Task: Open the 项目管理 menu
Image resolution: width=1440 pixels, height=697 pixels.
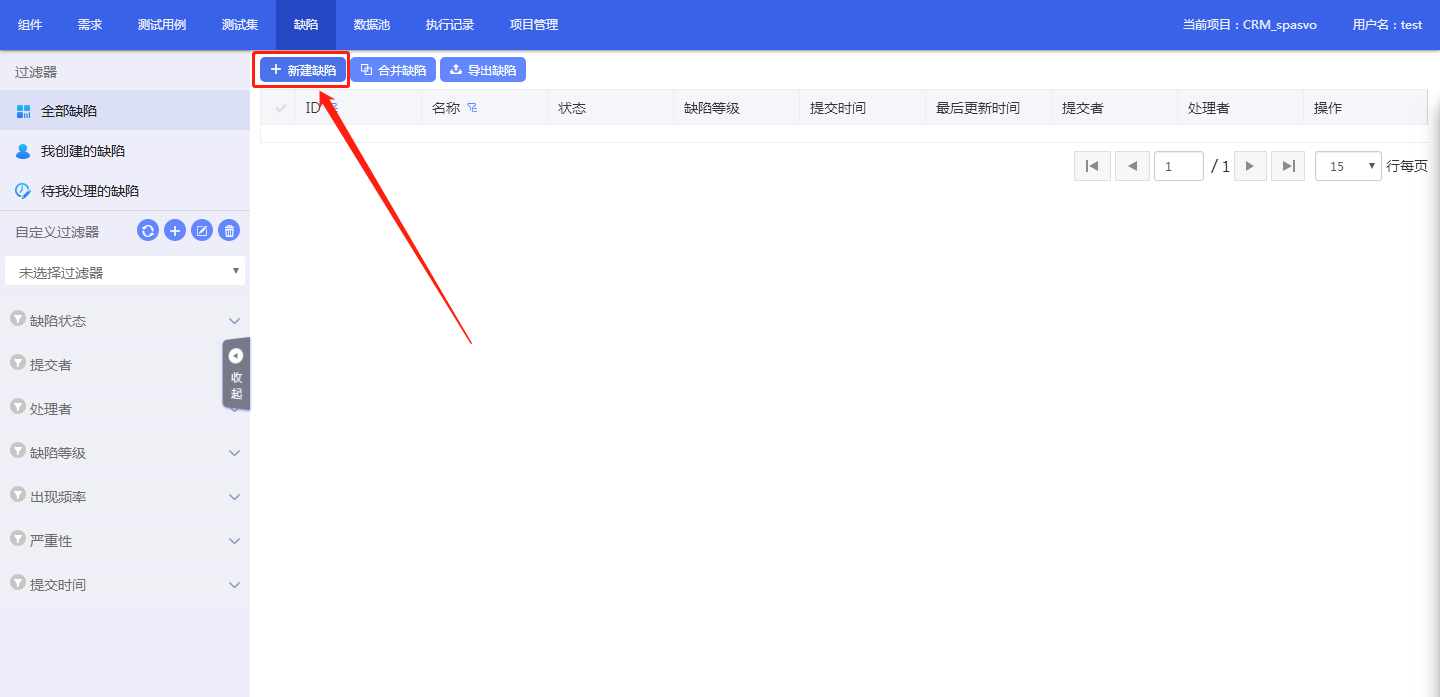Action: coord(534,25)
